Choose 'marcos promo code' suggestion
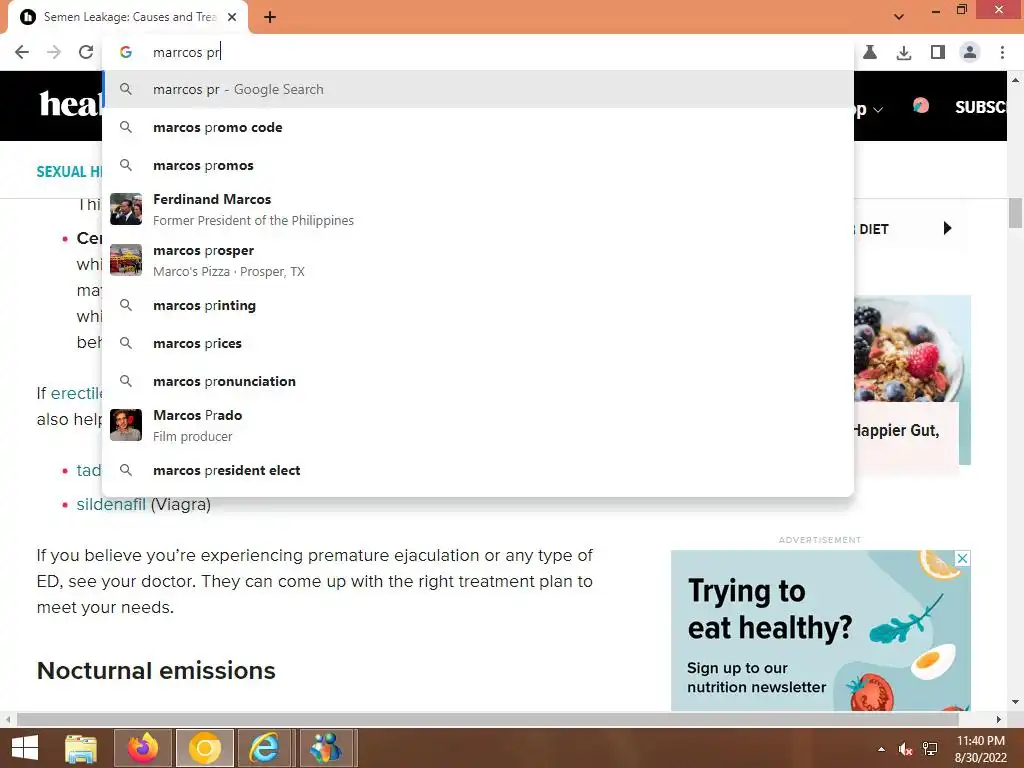The width and height of the screenshot is (1024, 768). point(478,127)
